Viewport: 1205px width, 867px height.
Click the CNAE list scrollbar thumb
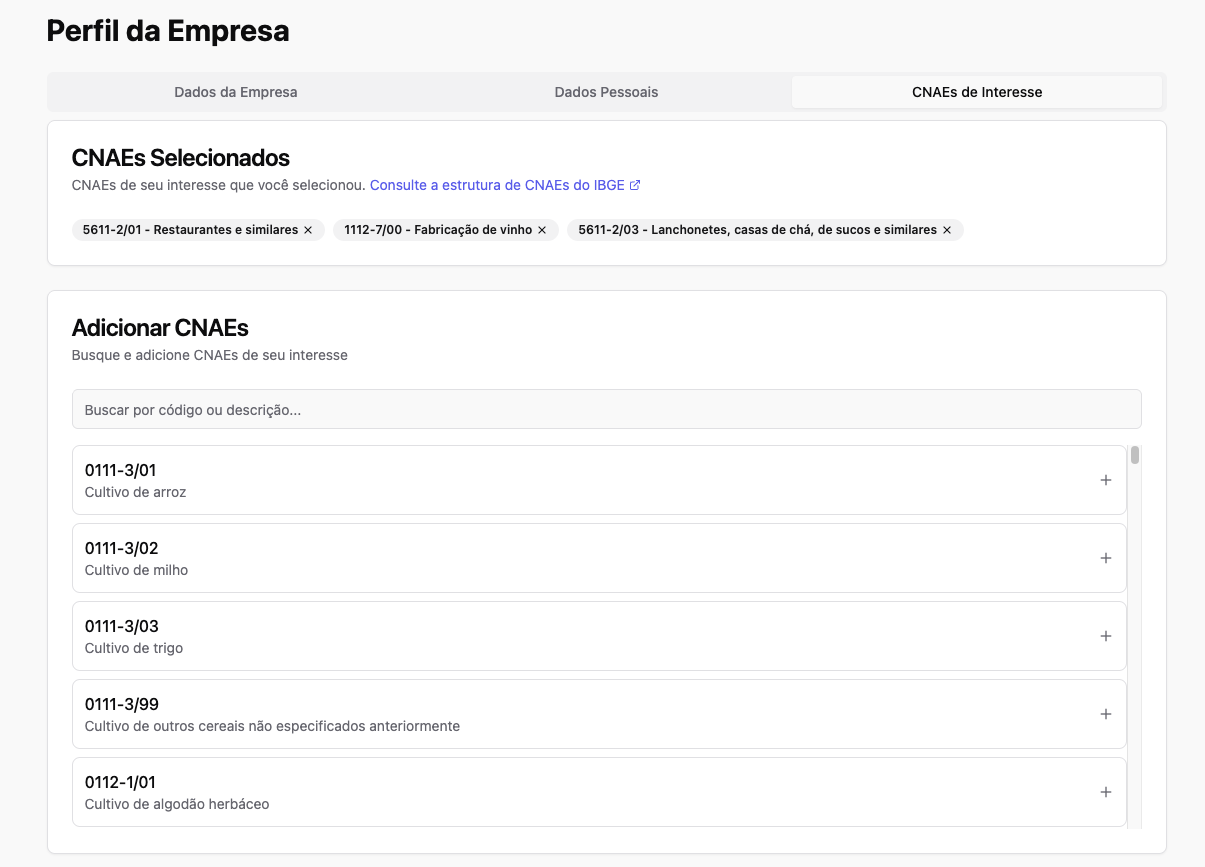coord(1135,456)
